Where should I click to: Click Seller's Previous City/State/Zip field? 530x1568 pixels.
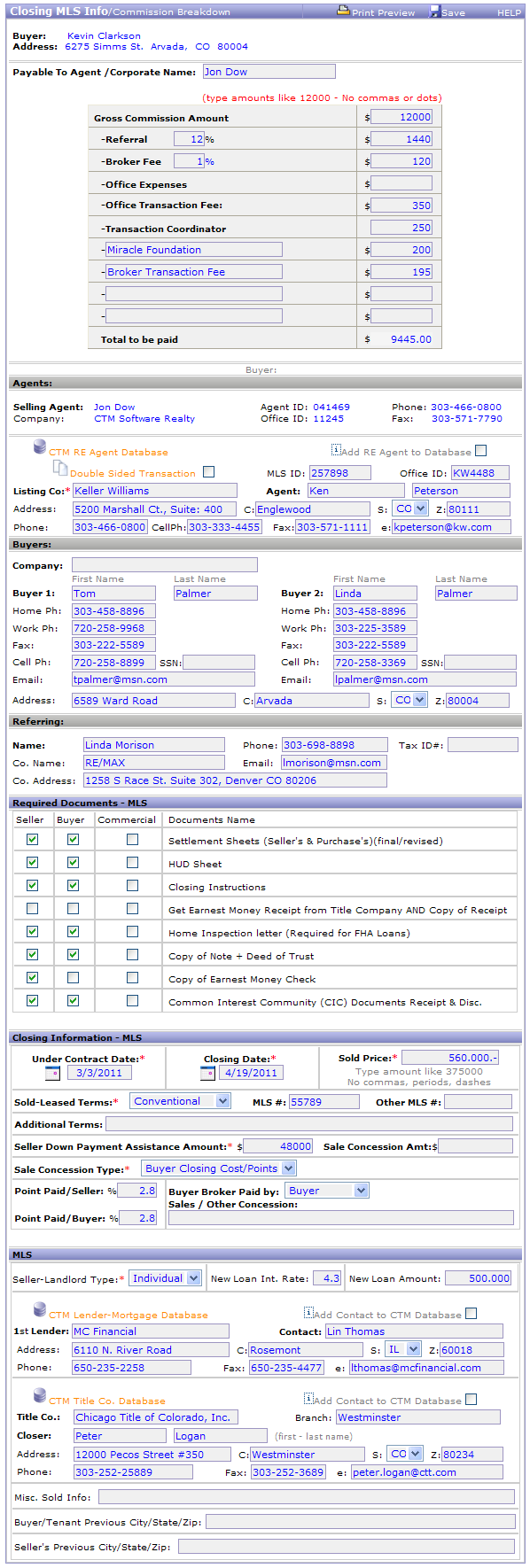pyautogui.click(x=347, y=1547)
